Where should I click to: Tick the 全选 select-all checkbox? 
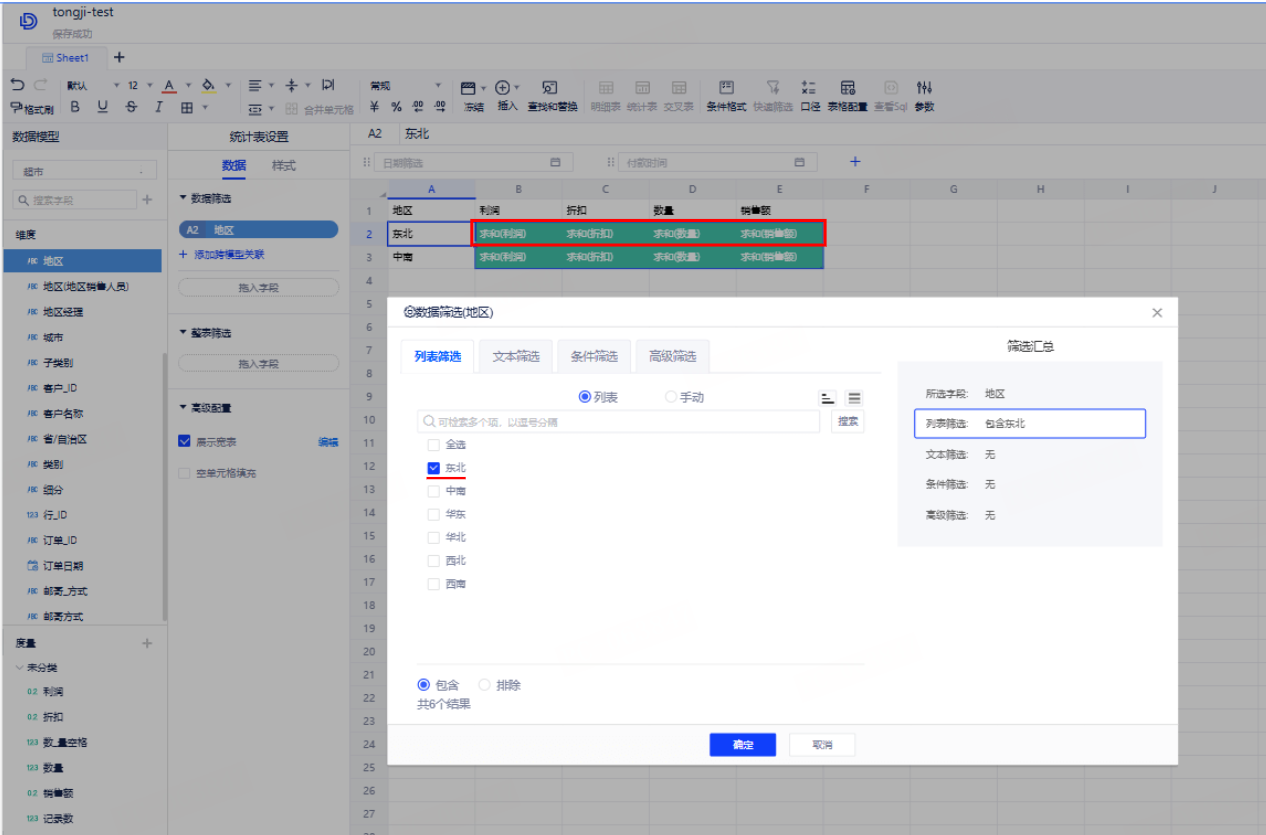click(x=433, y=445)
